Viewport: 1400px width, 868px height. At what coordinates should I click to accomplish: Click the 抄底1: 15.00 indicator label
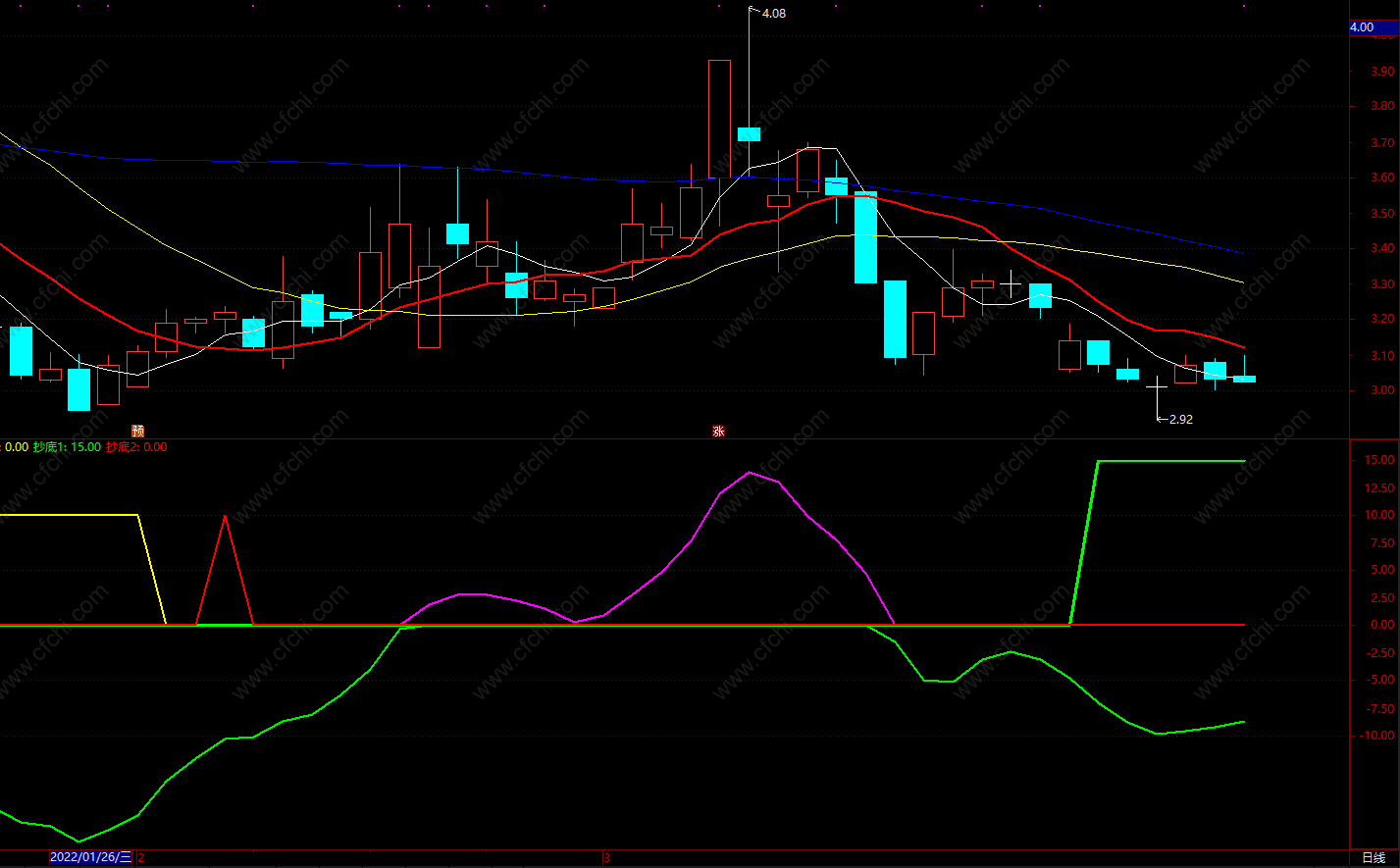coord(67,447)
